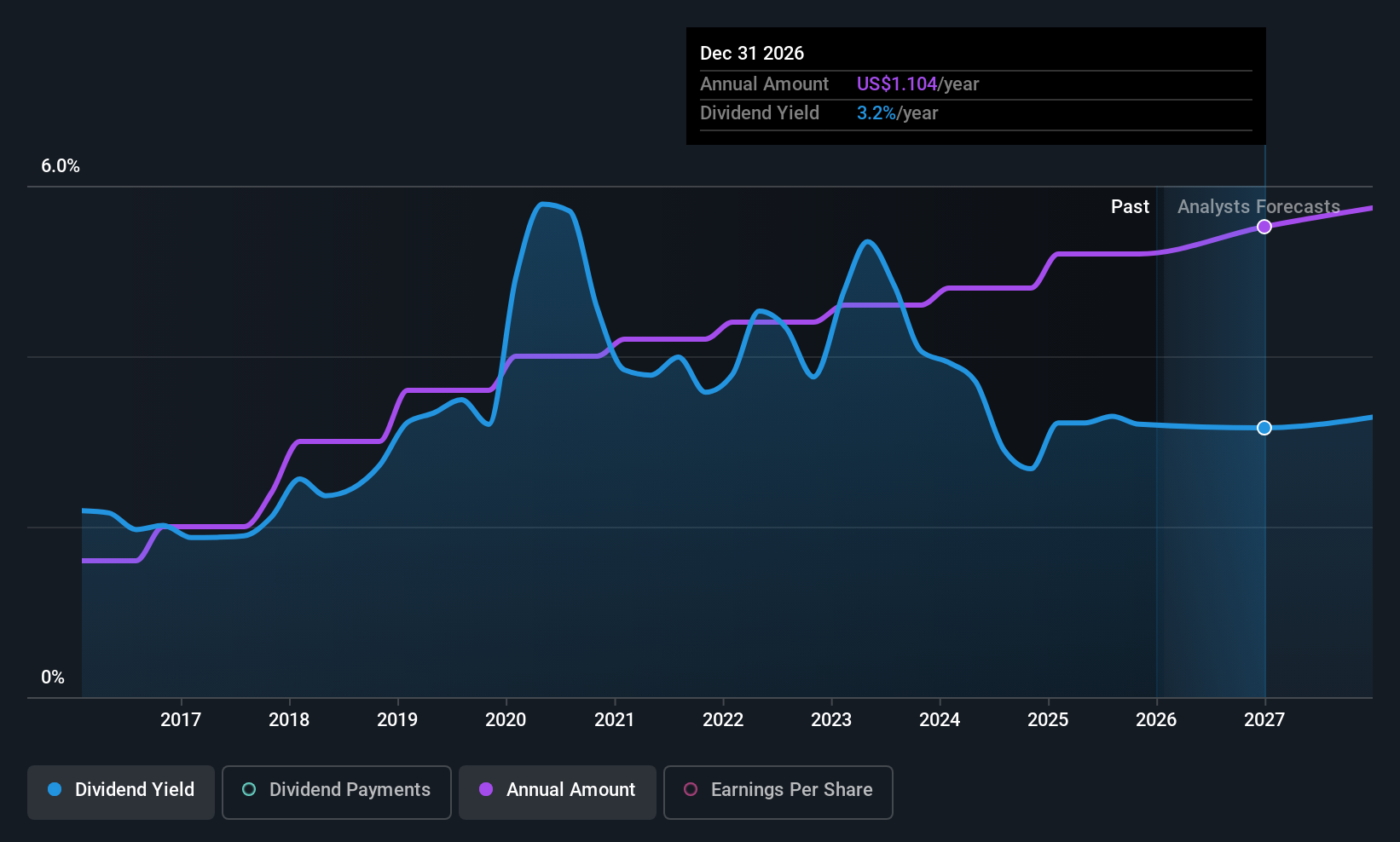Click the 2017 x-axis year label
The image size is (1400, 842).
(x=181, y=720)
